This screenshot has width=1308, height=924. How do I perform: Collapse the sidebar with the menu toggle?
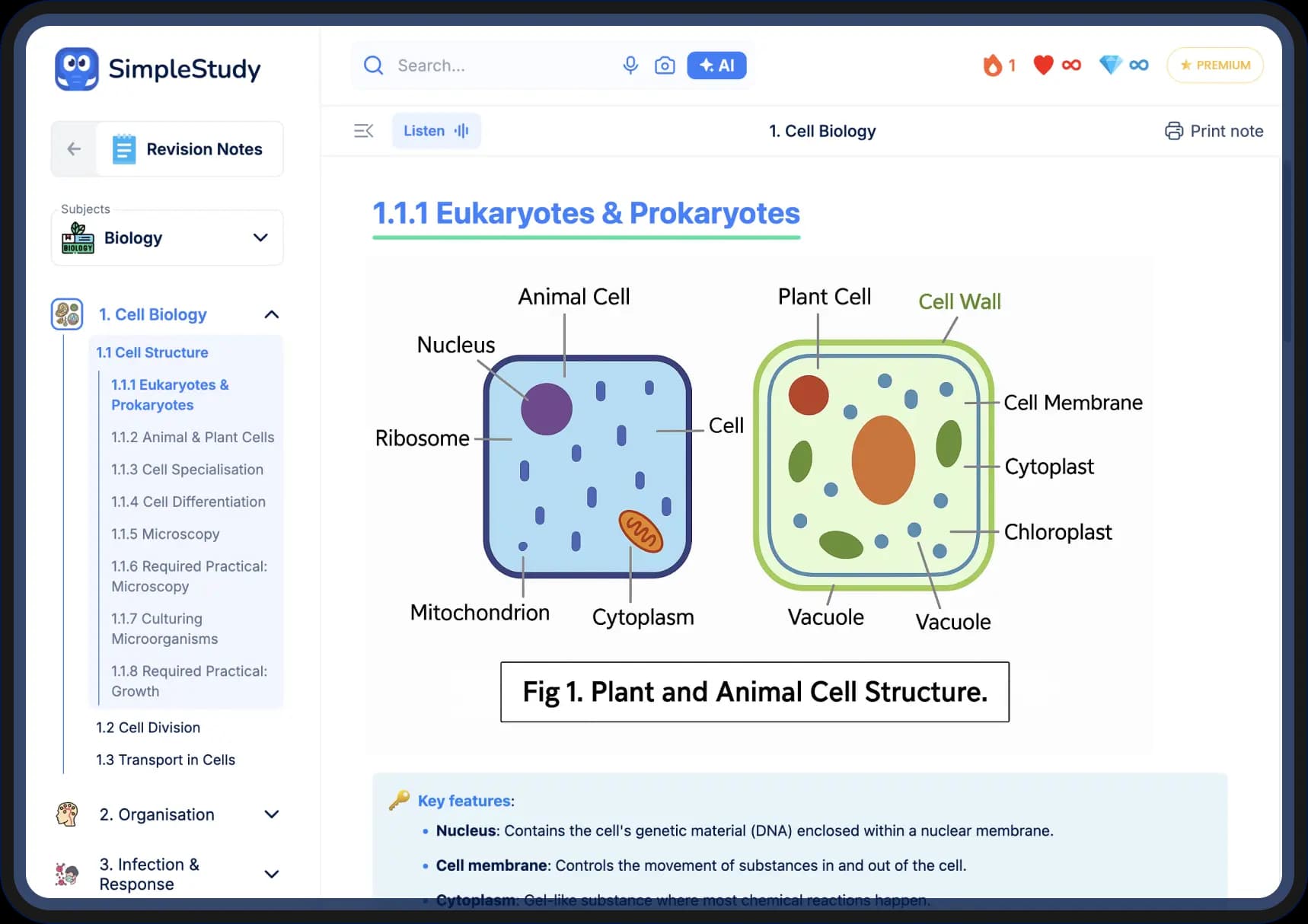coord(364,131)
